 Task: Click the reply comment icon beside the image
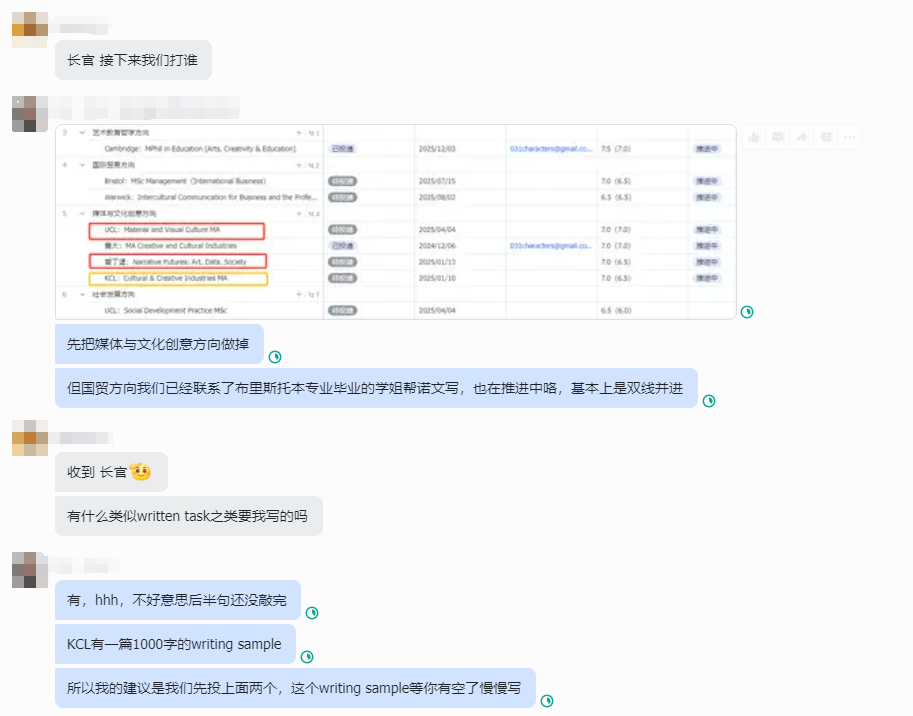778,137
